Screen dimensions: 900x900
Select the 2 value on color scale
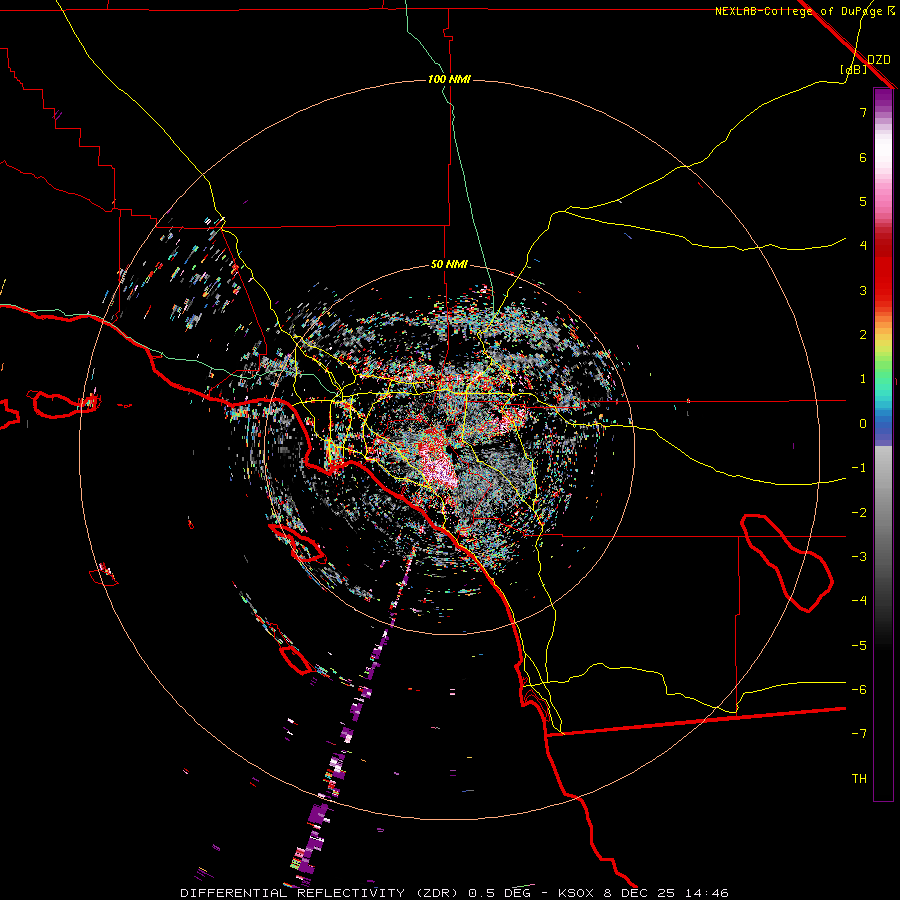(x=863, y=335)
